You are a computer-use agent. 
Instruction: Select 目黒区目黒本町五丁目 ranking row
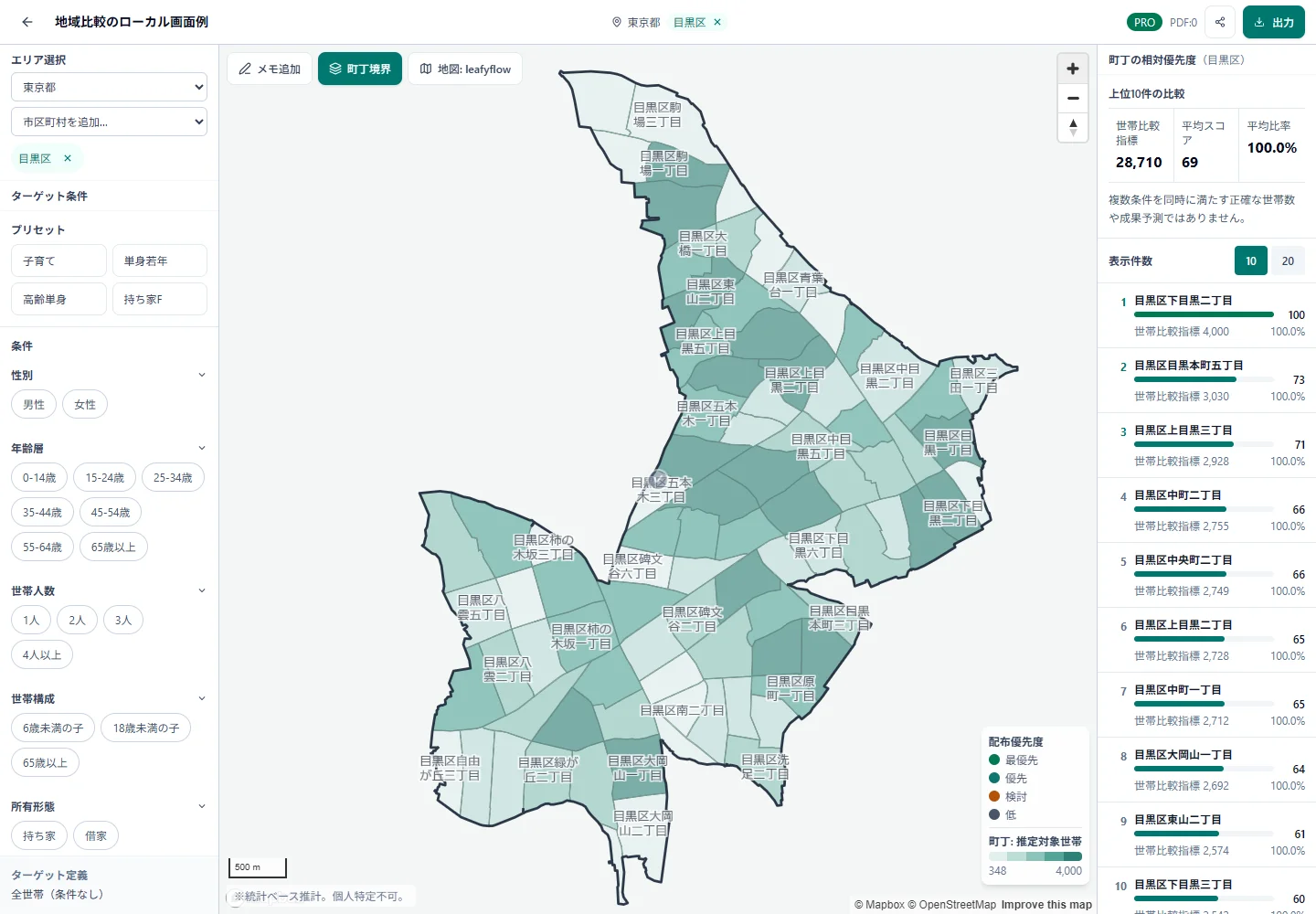[1206, 380]
